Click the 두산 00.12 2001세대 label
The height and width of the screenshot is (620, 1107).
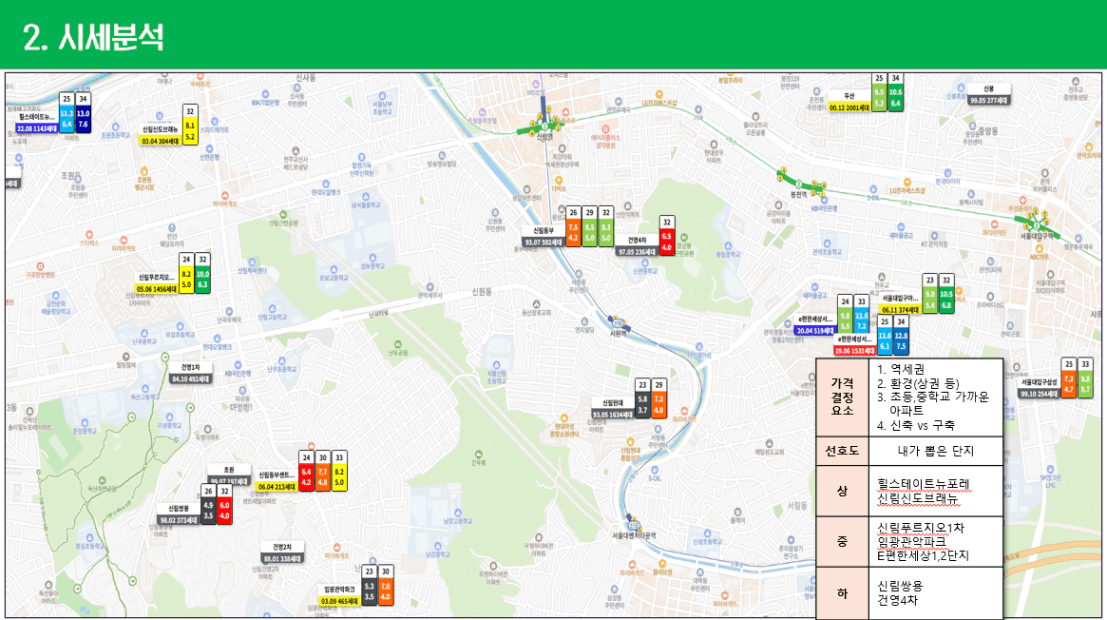pyautogui.click(x=849, y=102)
